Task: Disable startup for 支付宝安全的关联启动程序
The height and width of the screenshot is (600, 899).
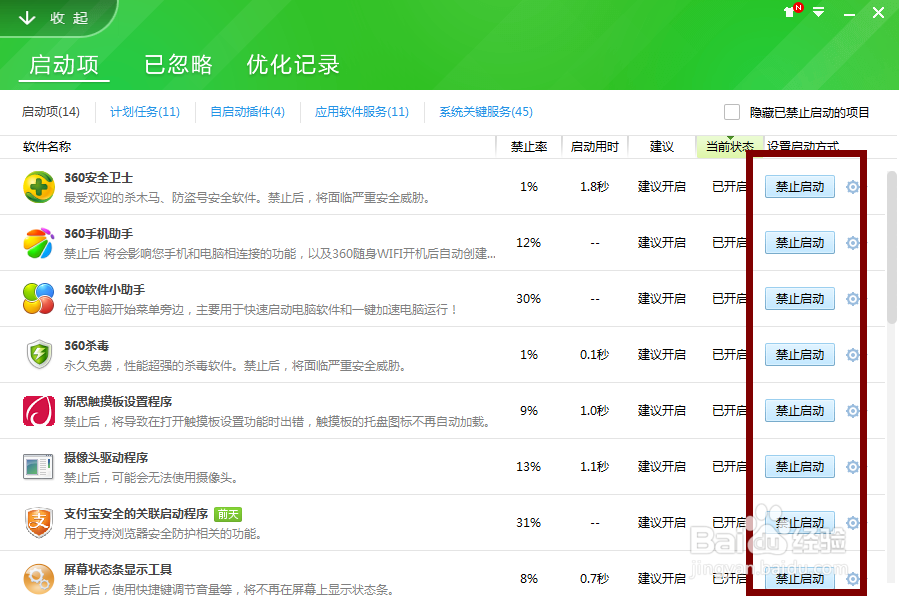Action: coord(800,523)
